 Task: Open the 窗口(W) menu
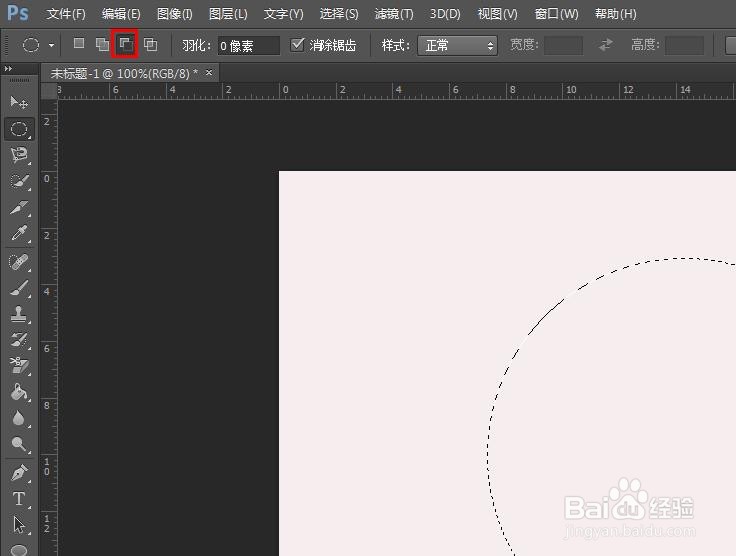click(556, 14)
